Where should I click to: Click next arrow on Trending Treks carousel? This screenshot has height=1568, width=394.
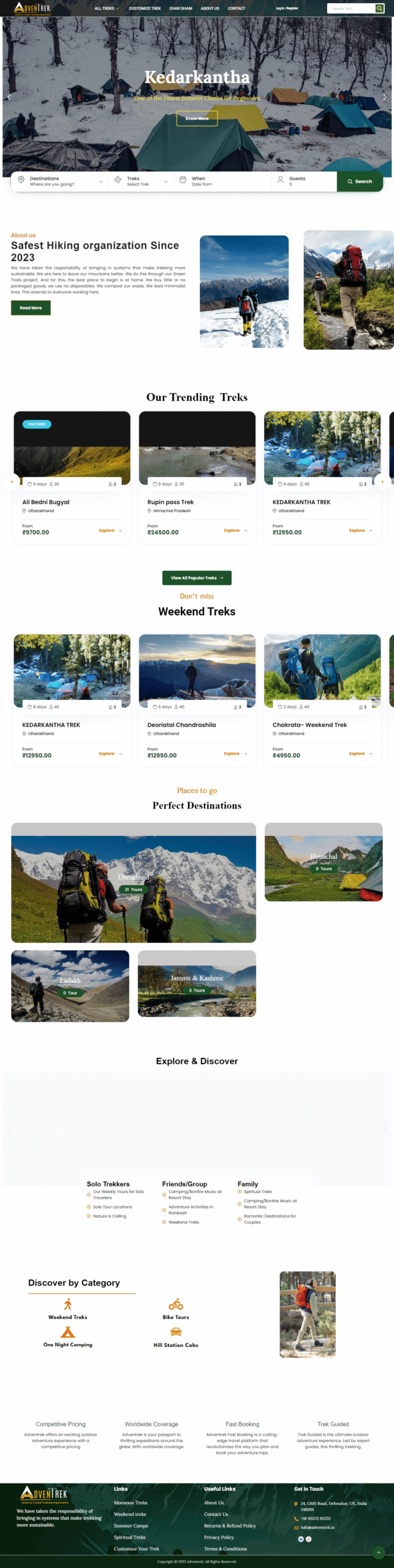[382, 481]
